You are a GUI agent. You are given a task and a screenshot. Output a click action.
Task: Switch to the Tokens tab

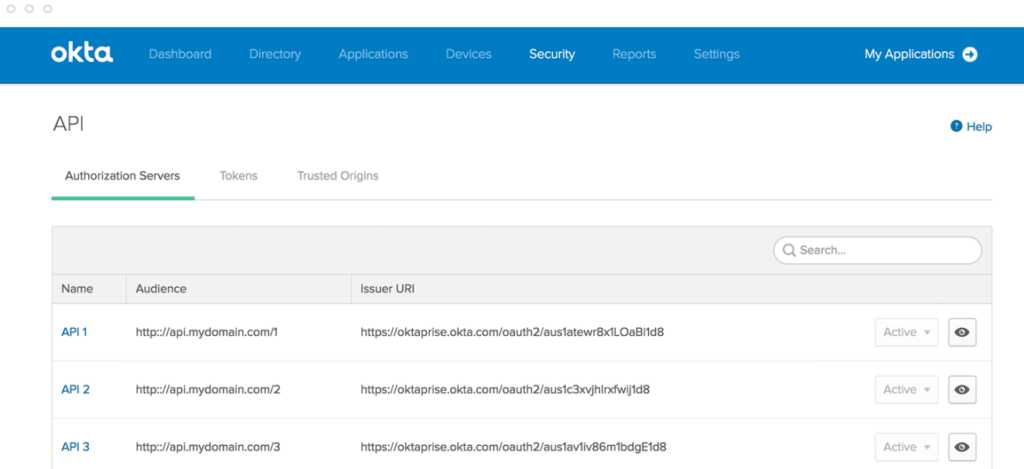pos(238,176)
